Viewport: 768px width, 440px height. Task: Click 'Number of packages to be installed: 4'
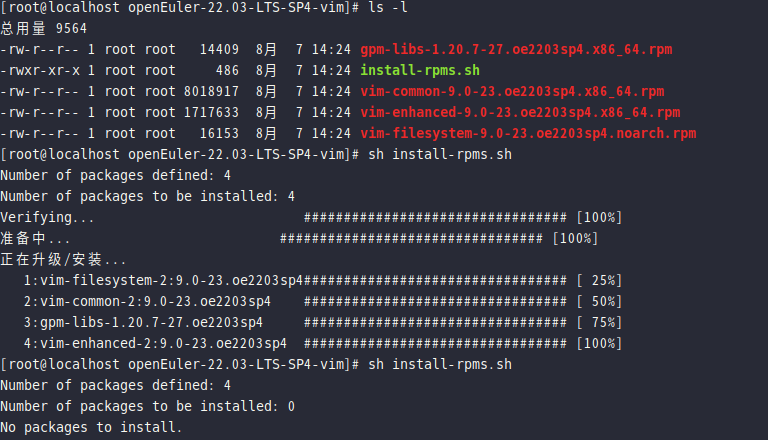point(148,196)
